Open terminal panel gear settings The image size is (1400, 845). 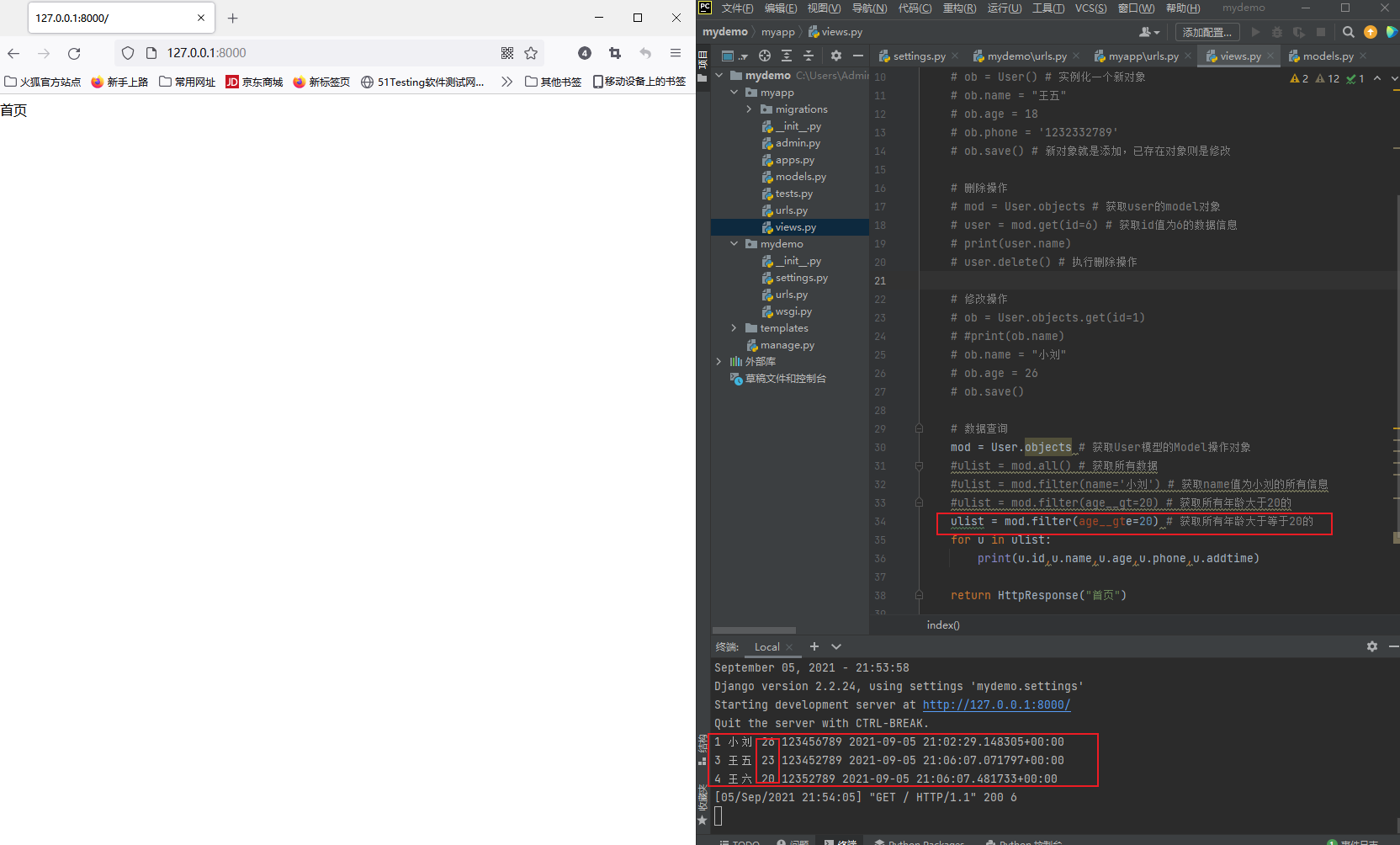click(x=1372, y=646)
